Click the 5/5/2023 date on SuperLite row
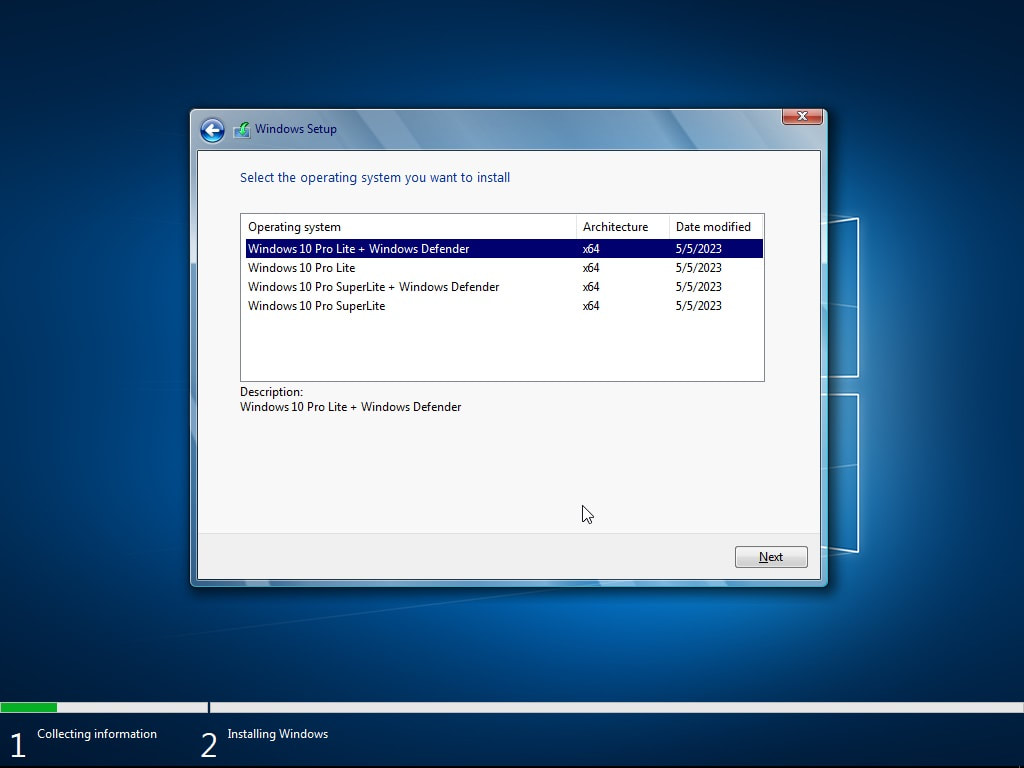 click(698, 306)
